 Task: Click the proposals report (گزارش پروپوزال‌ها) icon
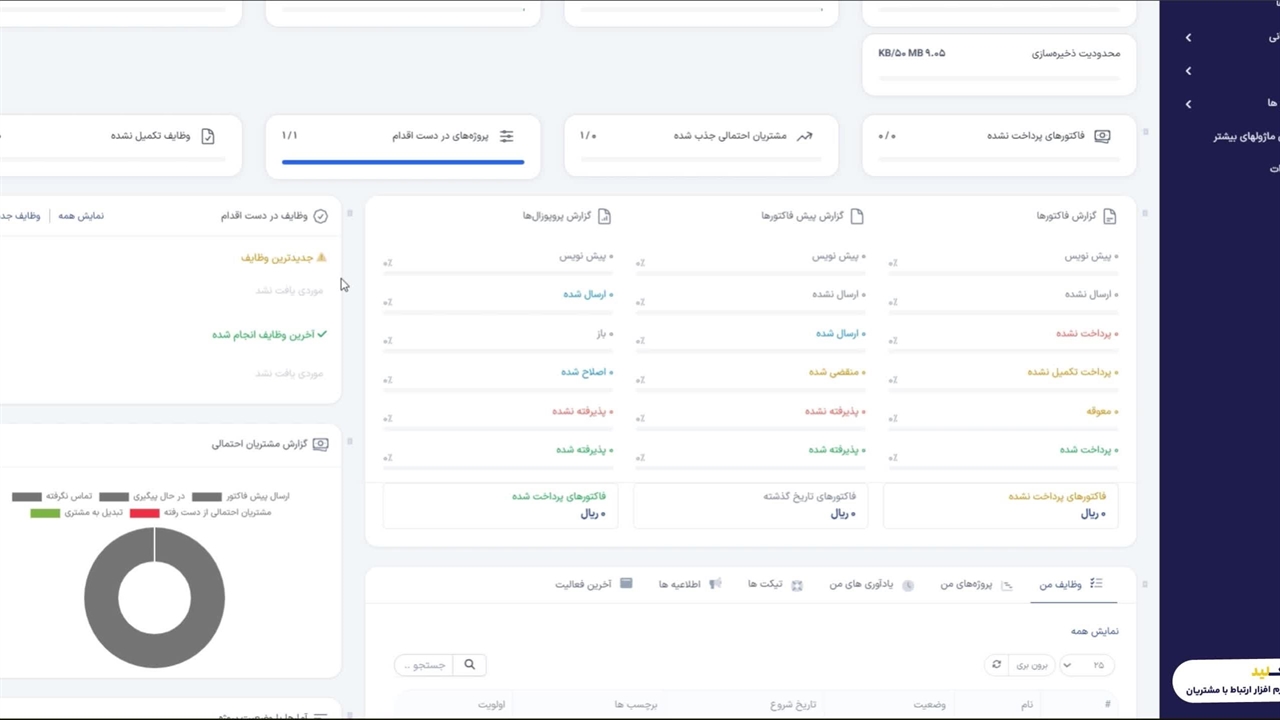(x=604, y=216)
